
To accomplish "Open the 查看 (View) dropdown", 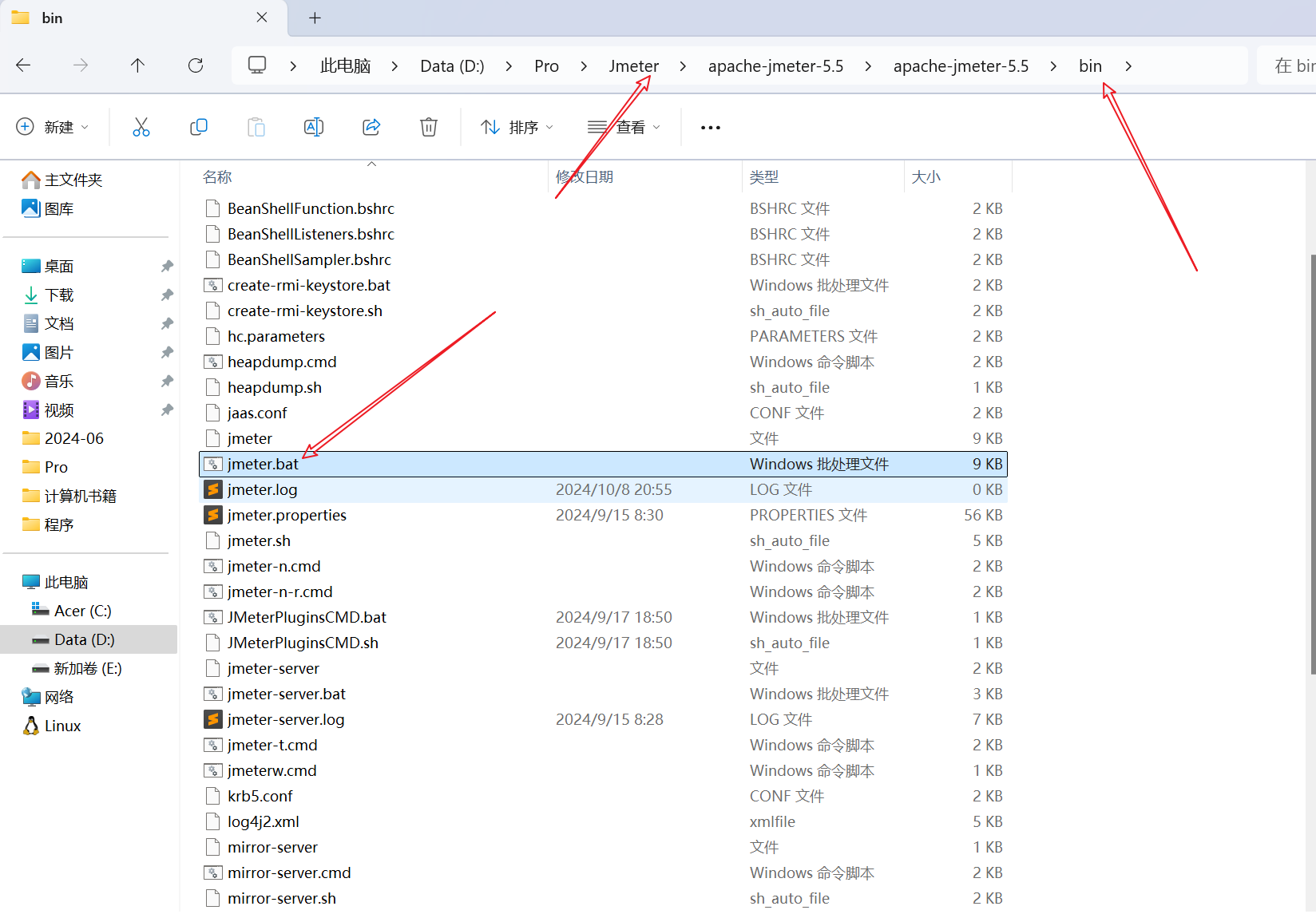I will (624, 127).
